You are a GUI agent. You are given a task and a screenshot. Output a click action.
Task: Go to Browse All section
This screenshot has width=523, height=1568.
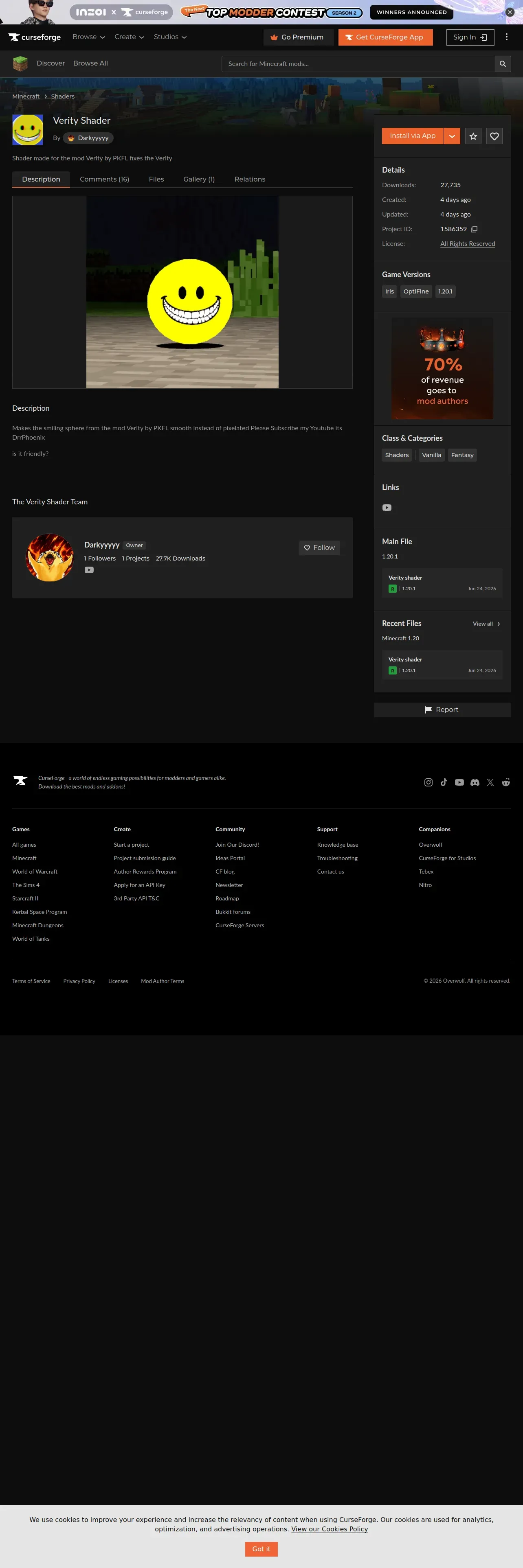pos(91,64)
